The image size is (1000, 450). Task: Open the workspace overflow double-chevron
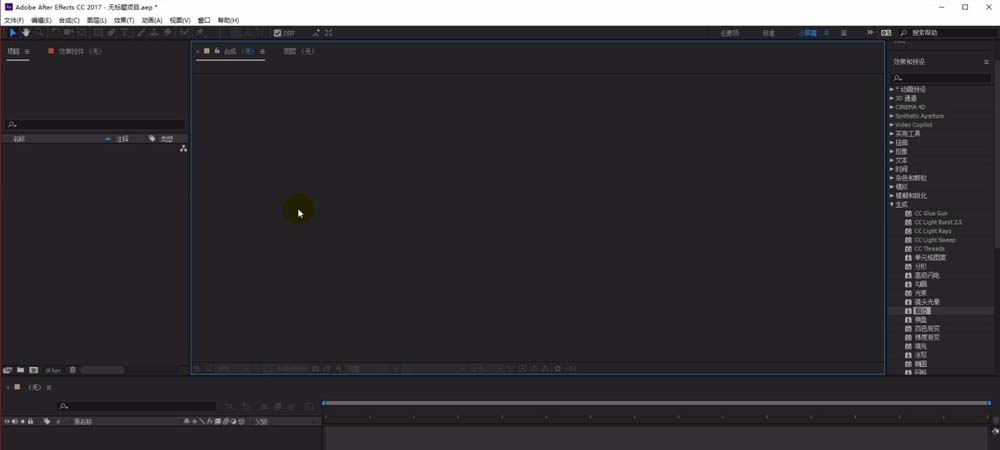pos(871,33)
